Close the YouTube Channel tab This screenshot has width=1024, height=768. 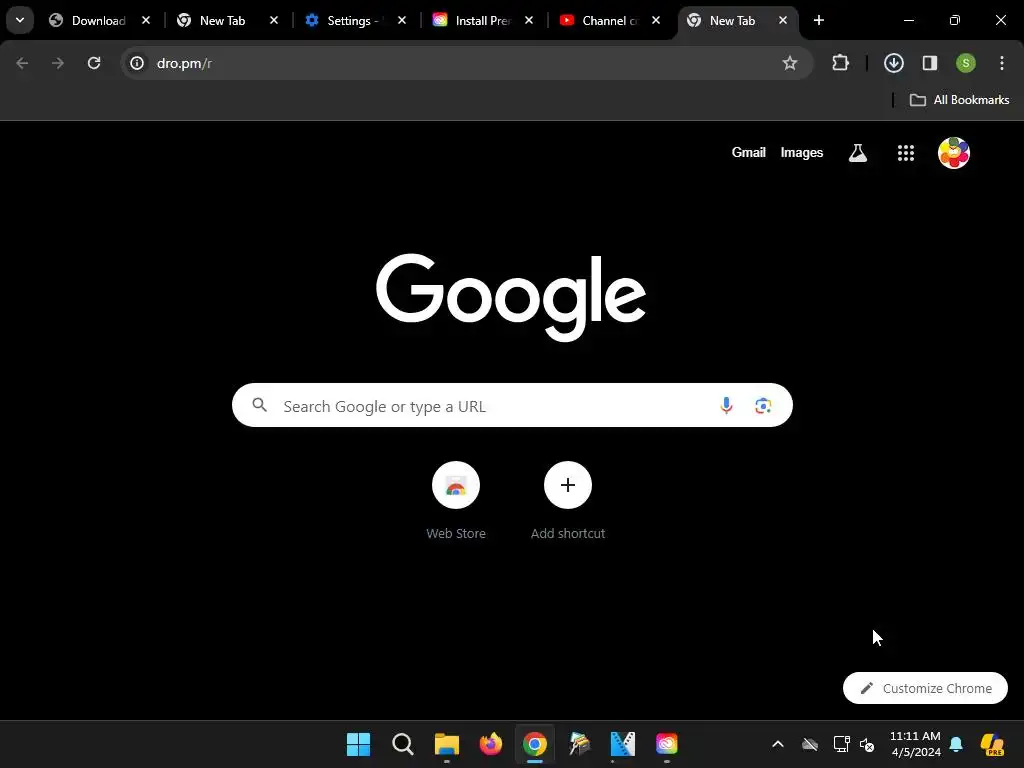[656, 20]
